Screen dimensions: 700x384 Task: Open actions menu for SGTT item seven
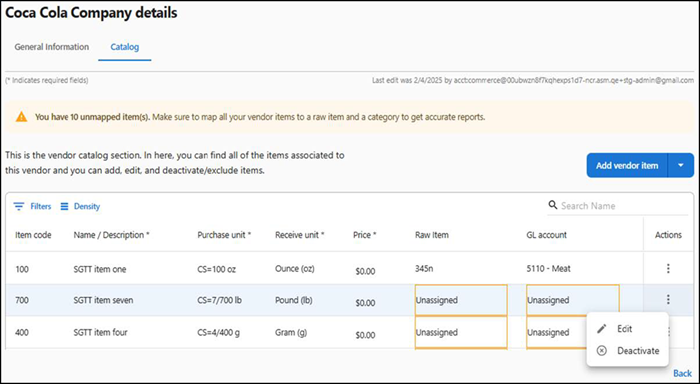[668, 299]
